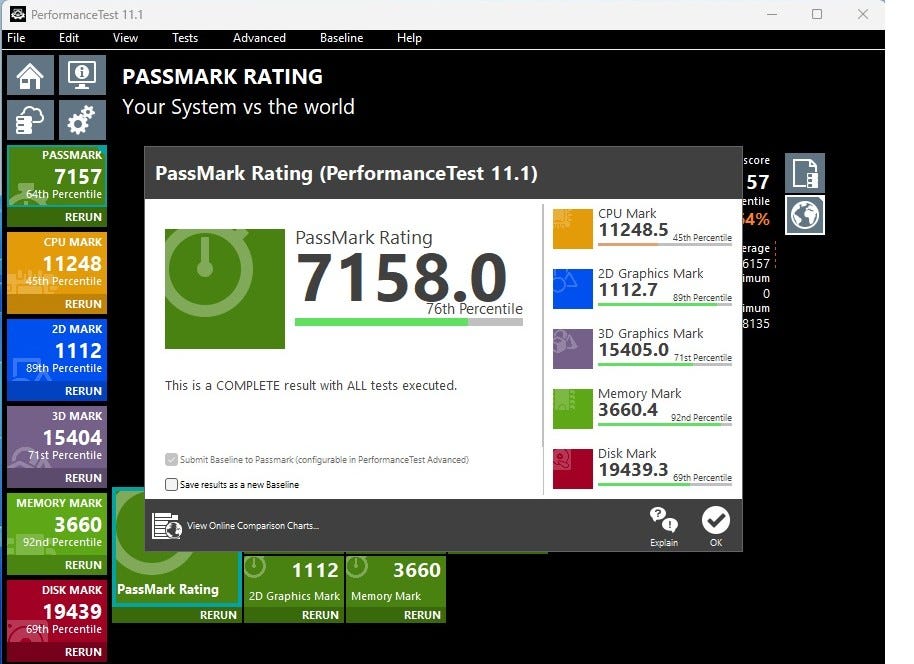
Task: Click the green Memory Mark icon in dialog
Action: [x=572, y=409]
